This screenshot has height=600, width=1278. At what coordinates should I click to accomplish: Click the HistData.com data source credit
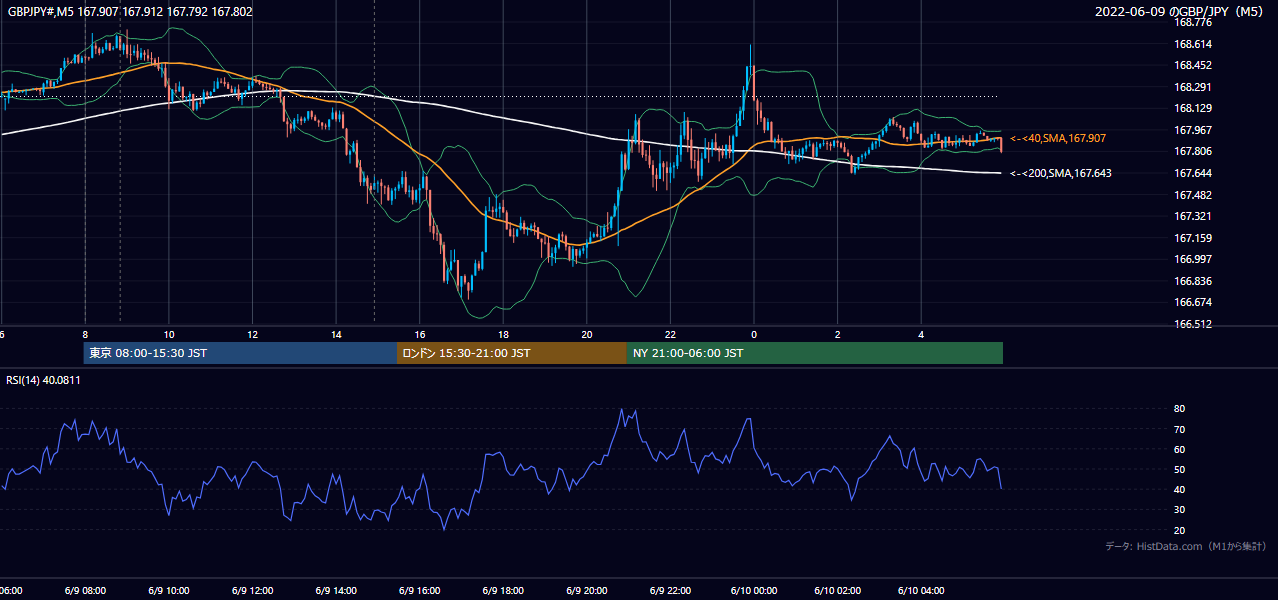pos(1186,546)
